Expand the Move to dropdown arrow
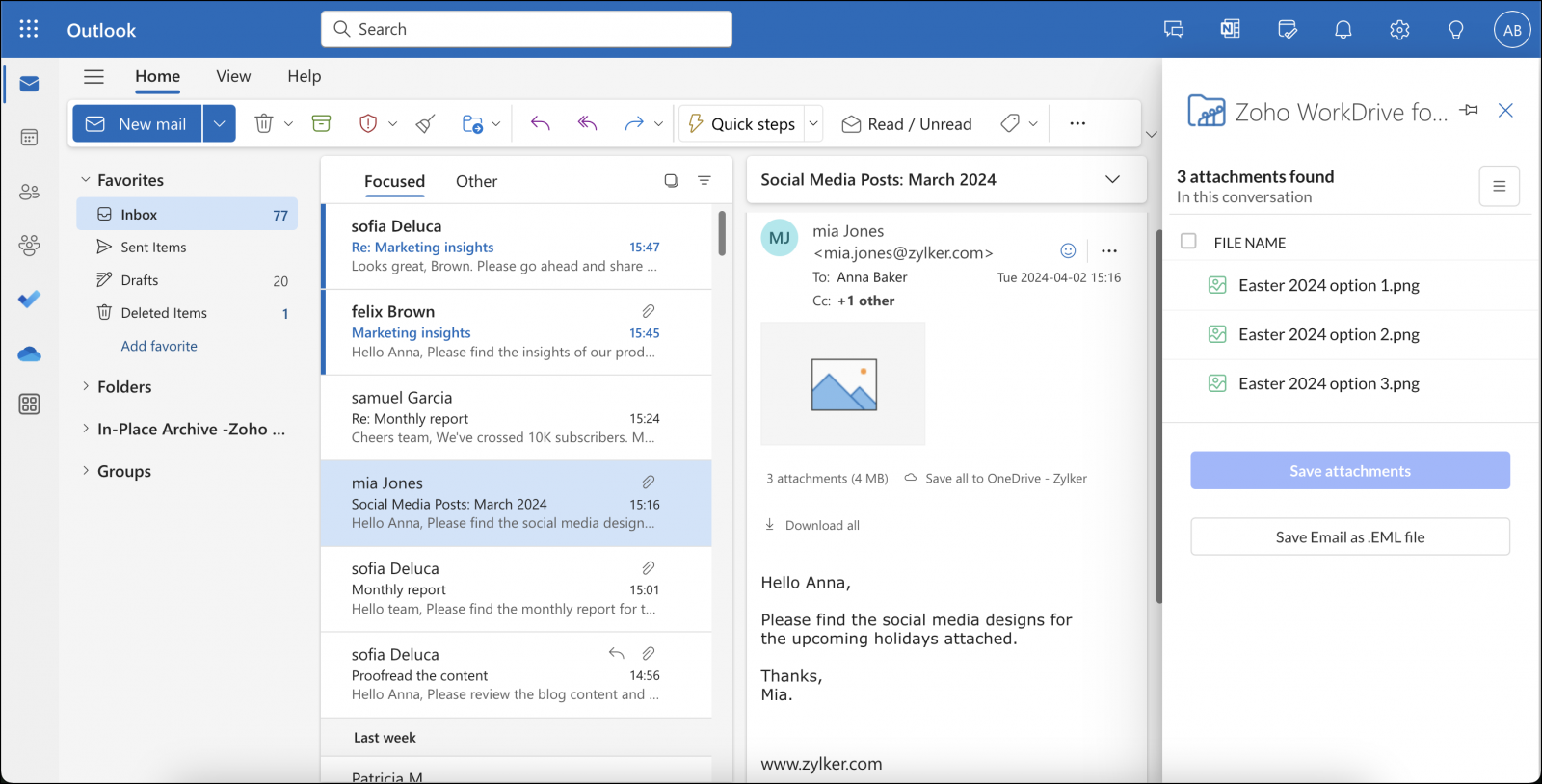The image size is (1542, 784). click(x=495, y=123)
